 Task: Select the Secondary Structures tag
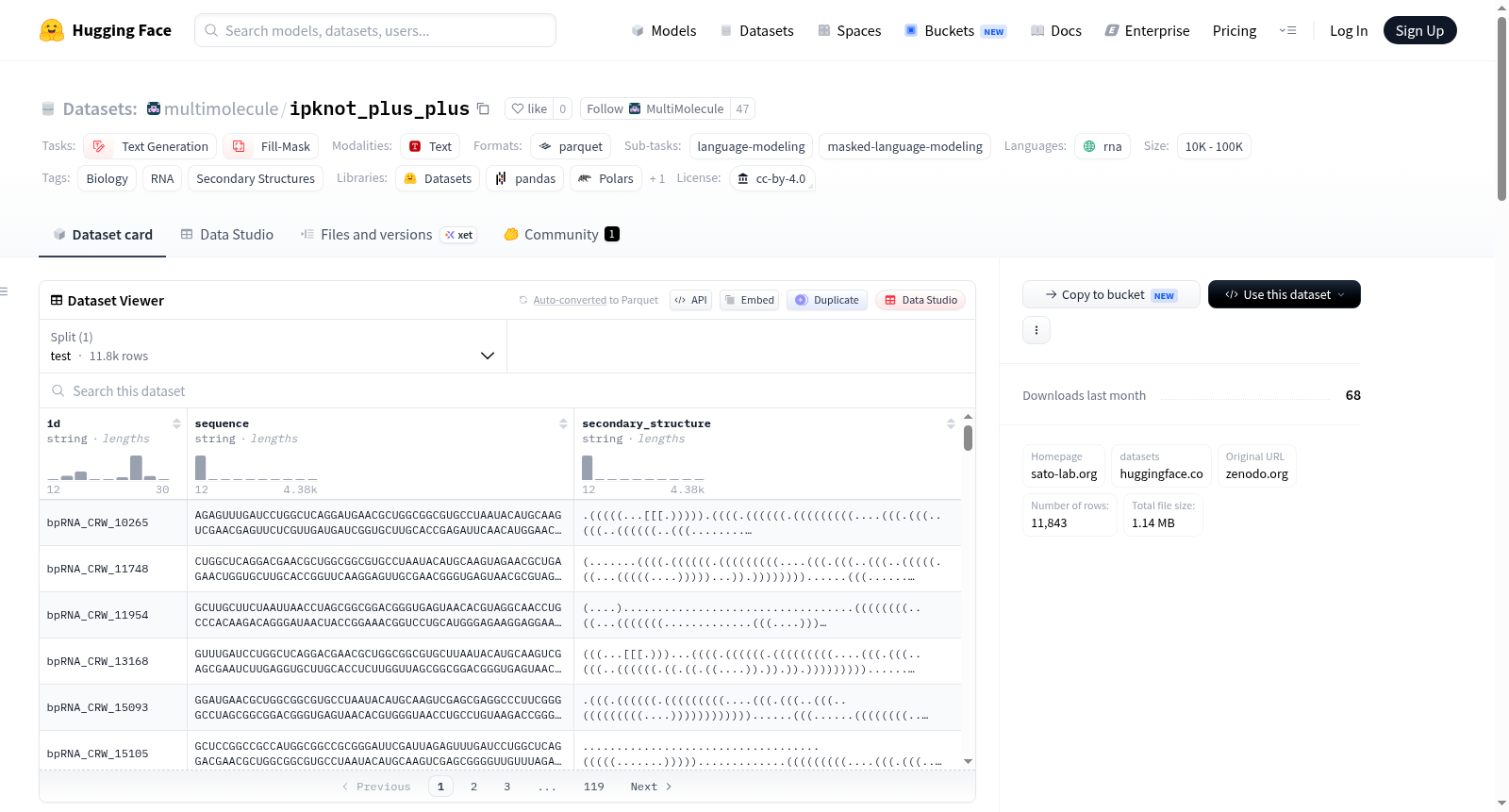pos(256,178)
